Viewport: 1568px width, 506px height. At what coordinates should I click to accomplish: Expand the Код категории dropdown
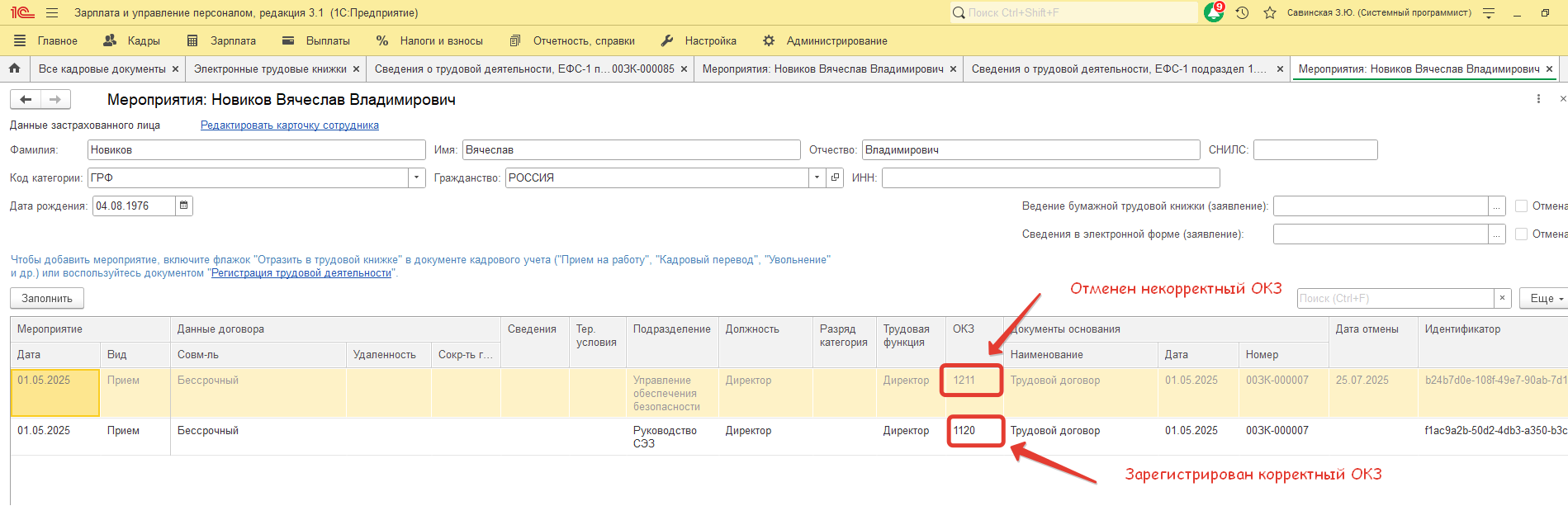pyautogui.click(x=417, y=178)
